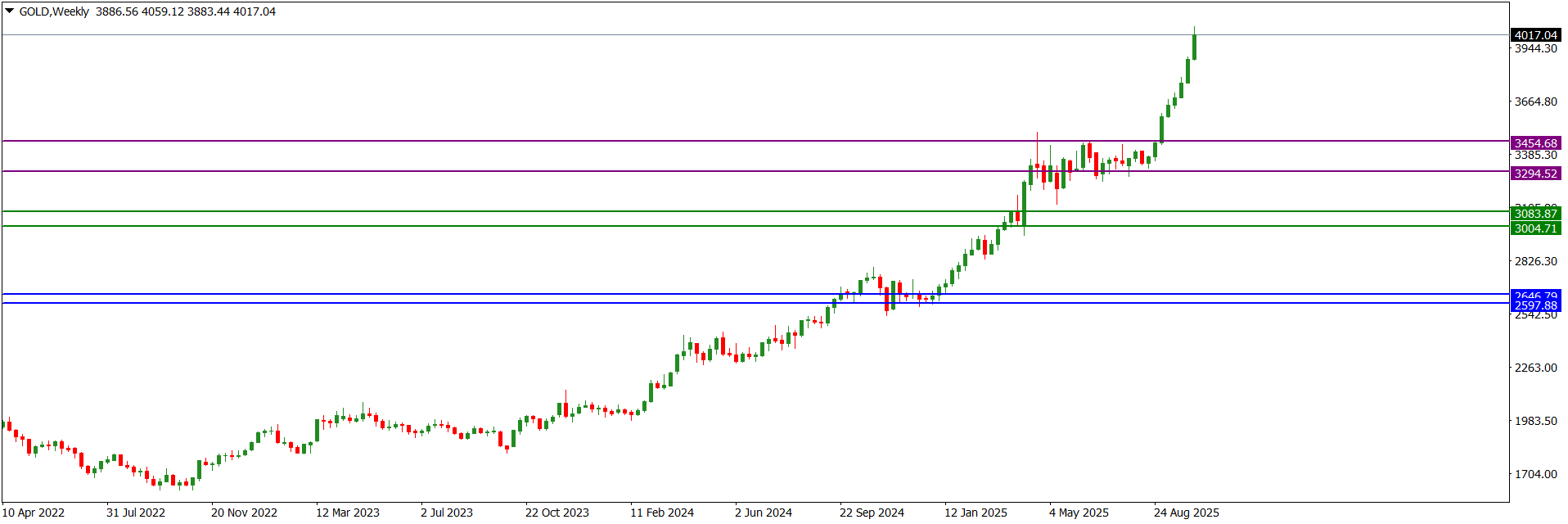
Task: Click the blue 2597.88 price level label
Action: pyautogui.click(x=1535, y=305)
